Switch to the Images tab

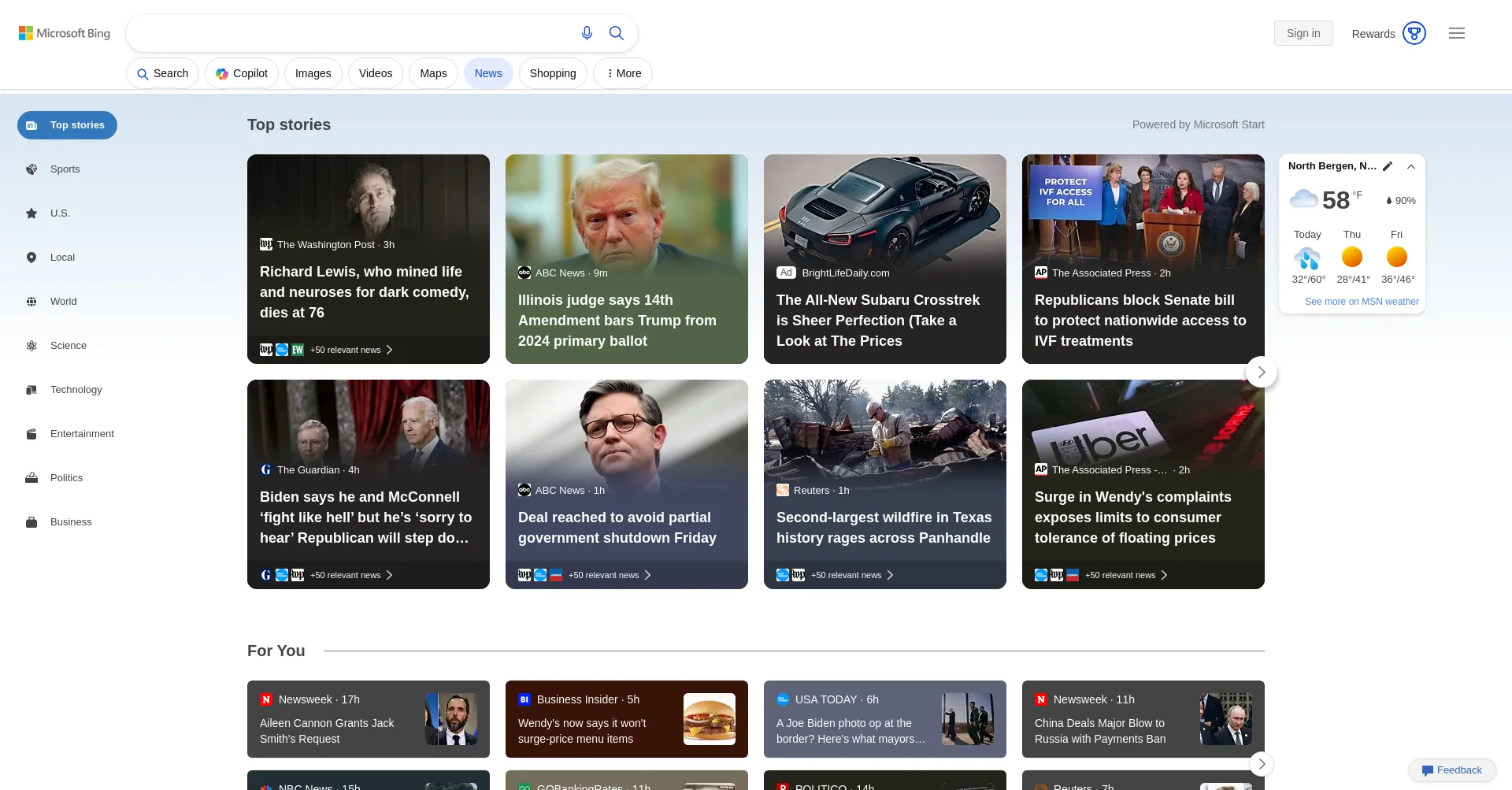(313, 73)
